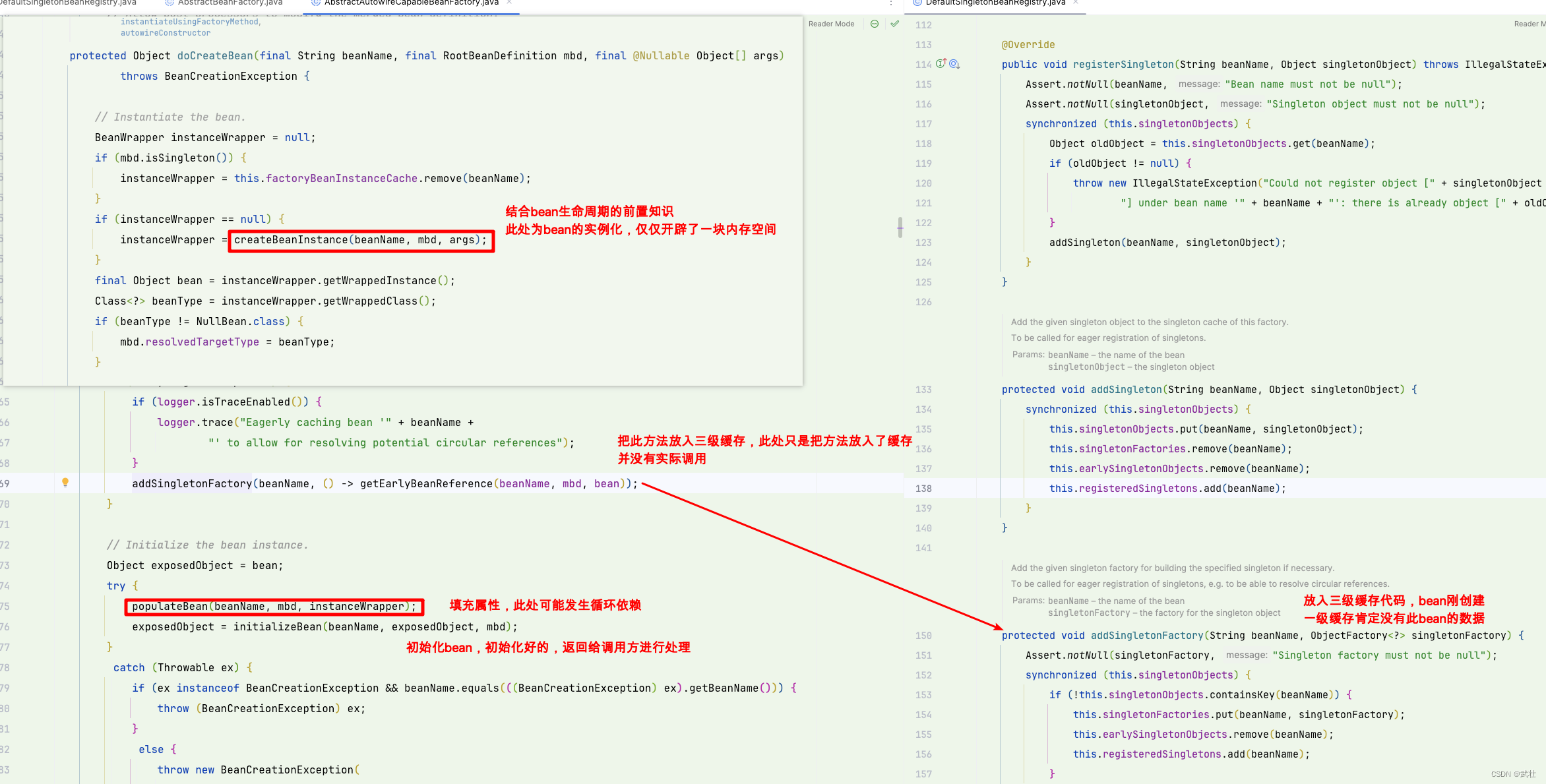Click the "oldObject != null" condition
This screenshot has width=1546, height=784.
1121,164
